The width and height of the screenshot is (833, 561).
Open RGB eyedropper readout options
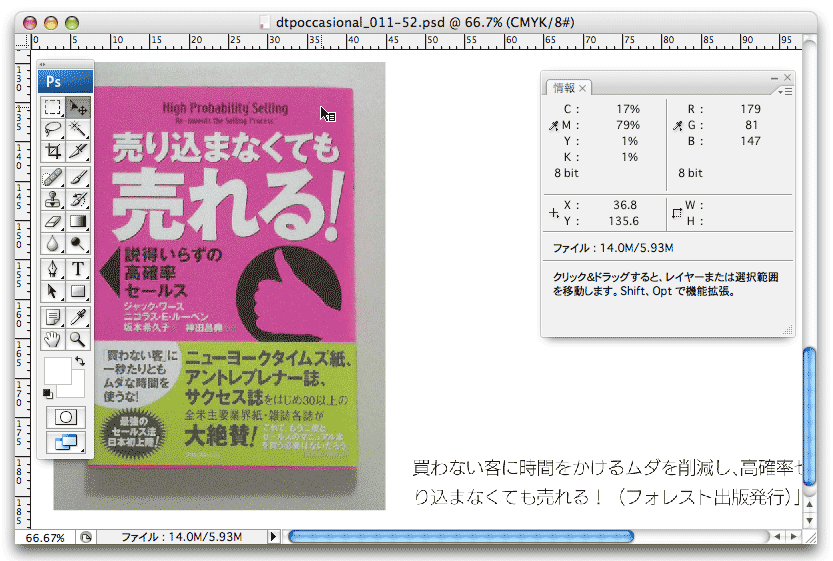click(x=677, y=125)
